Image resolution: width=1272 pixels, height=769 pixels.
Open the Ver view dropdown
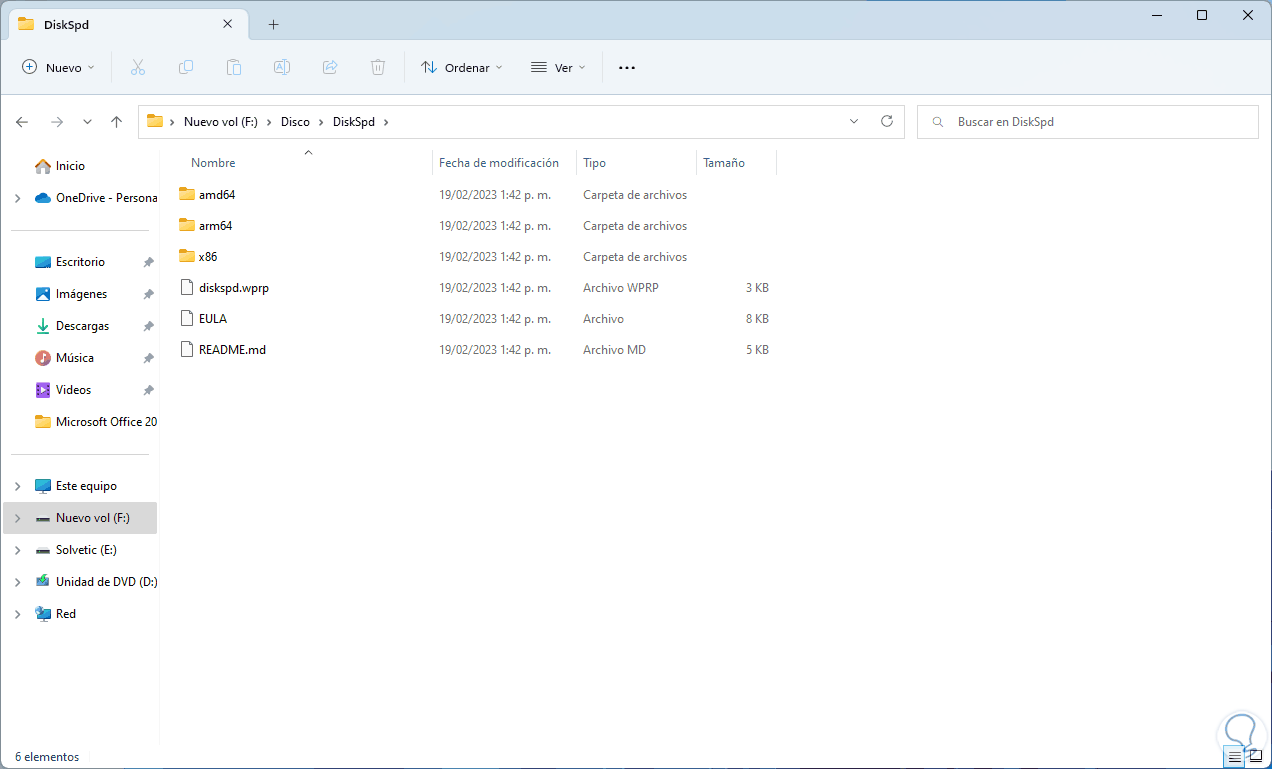(558, 68)
